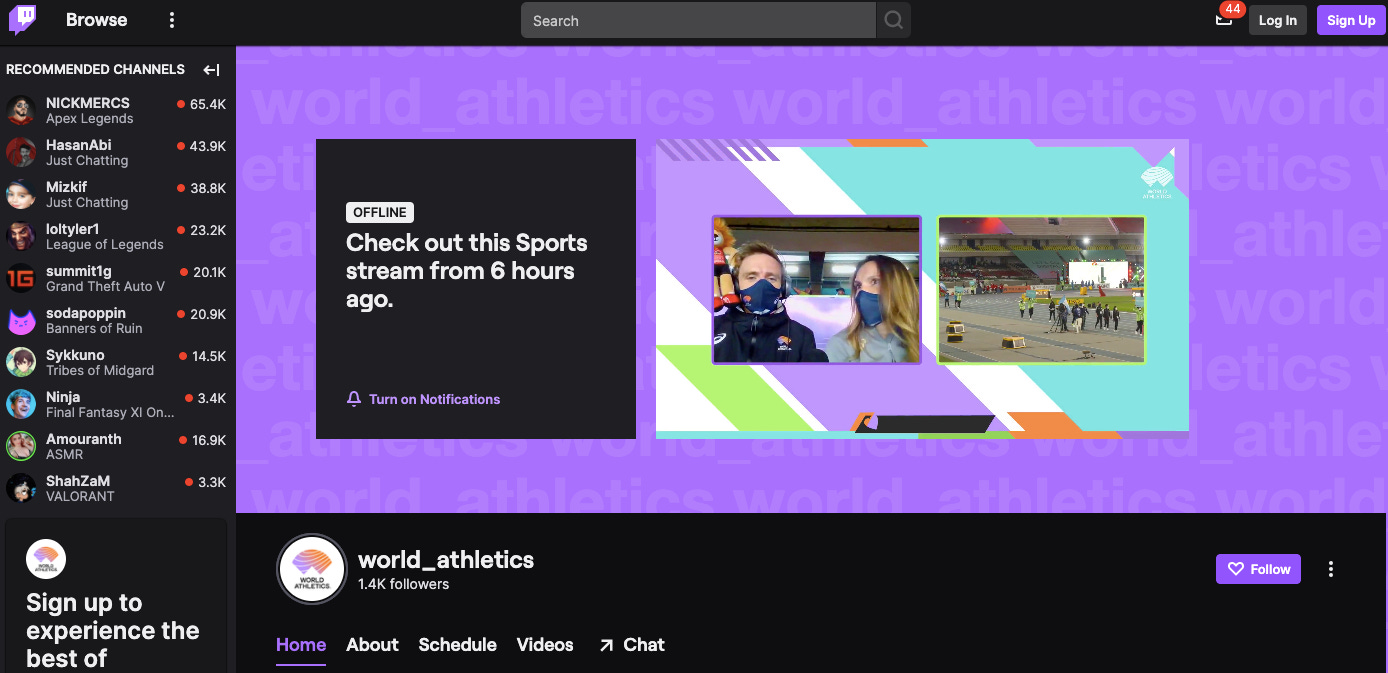1388x673 pixels.
Task: Open the prime loot notifications icon
Action: [1224, 20]
